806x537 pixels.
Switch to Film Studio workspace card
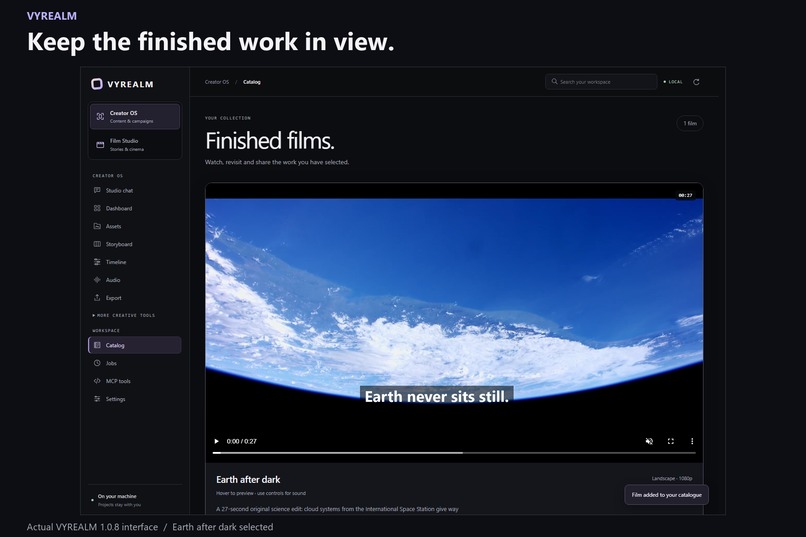click(x=135, y=144)
